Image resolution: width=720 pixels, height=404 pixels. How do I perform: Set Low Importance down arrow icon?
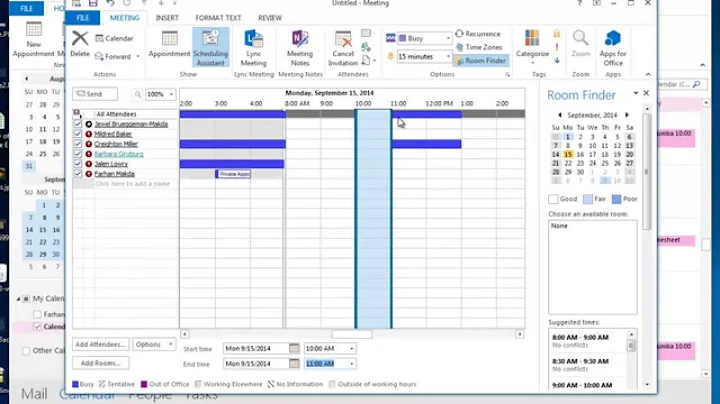(557, 60)
